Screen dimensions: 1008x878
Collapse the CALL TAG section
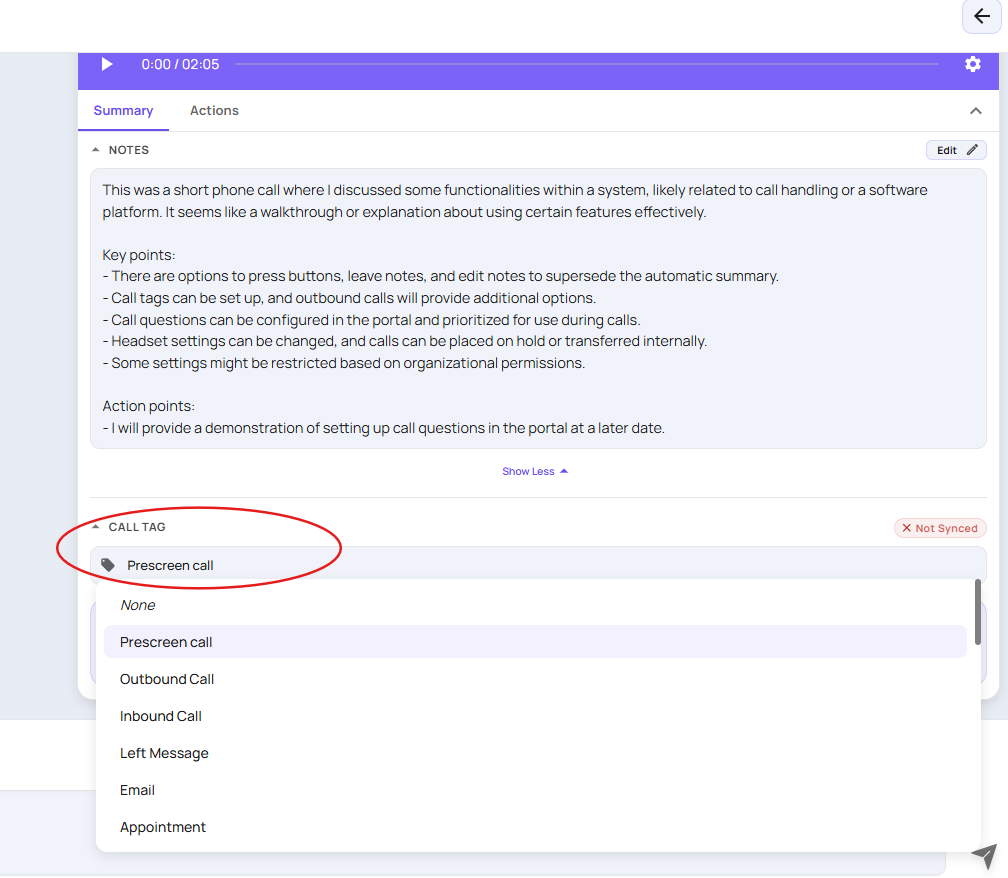[96, 527]
